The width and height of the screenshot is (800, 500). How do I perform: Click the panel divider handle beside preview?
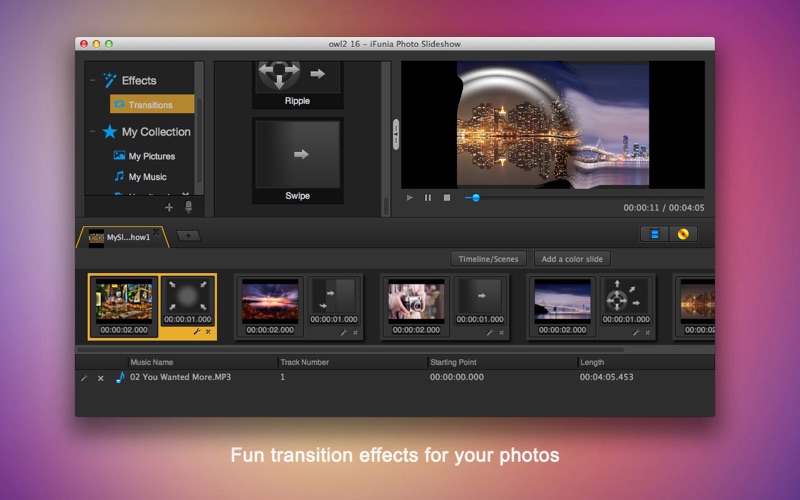(395, 134)
